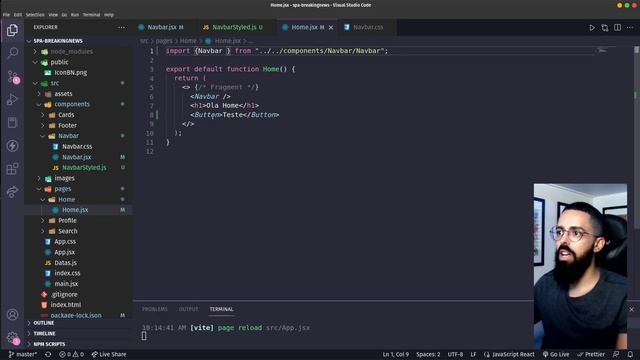
Task: Open App.jsx file in explorer
Action: click(64, 252)
